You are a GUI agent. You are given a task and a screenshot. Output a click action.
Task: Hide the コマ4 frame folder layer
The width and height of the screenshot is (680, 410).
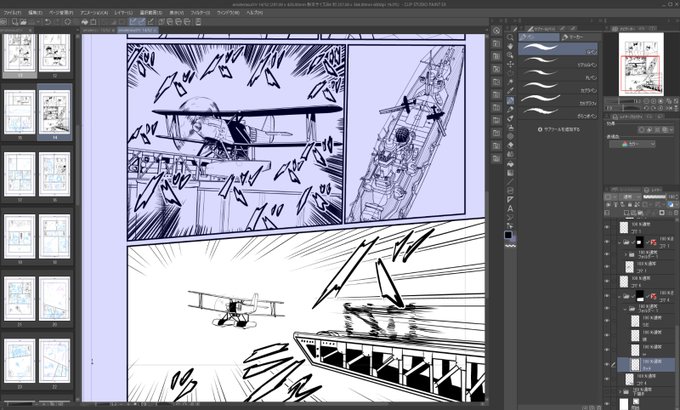tap(607, 296)
